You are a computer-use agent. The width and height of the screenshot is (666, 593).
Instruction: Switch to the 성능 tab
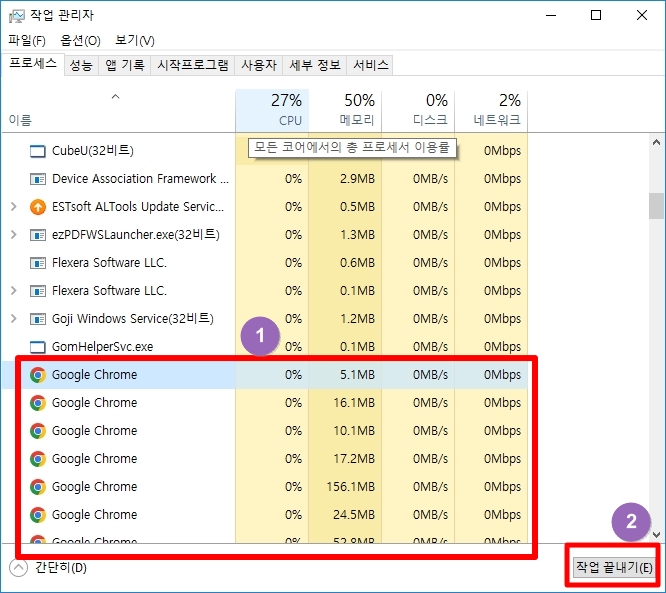(81, 65)
